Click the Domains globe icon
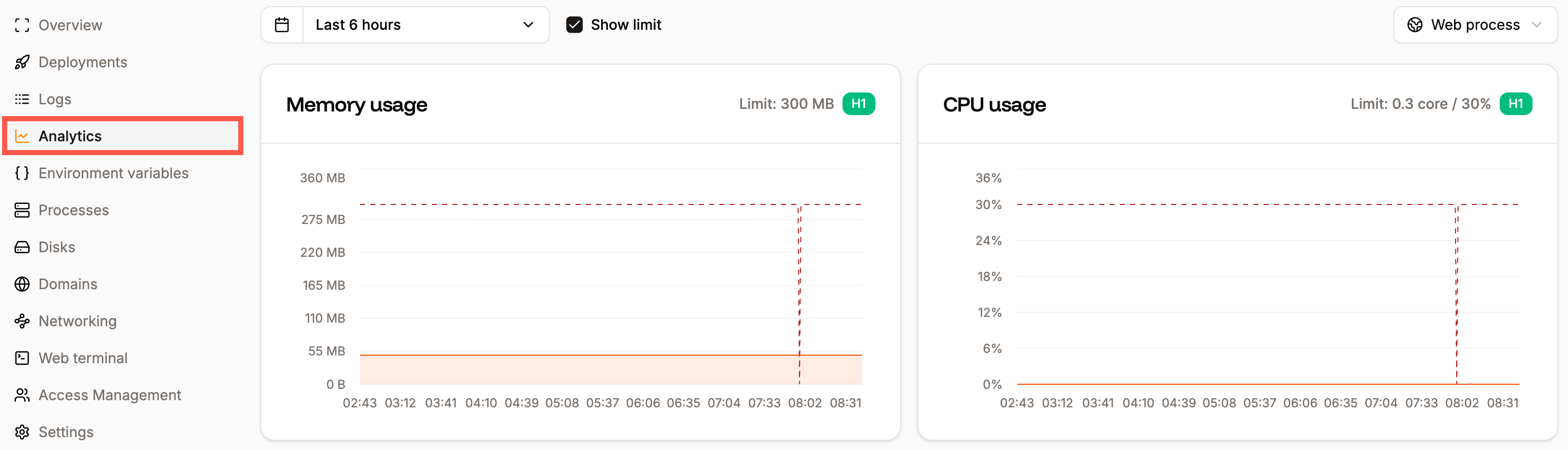Viewport: 1568px width, 450px height. 22,284
